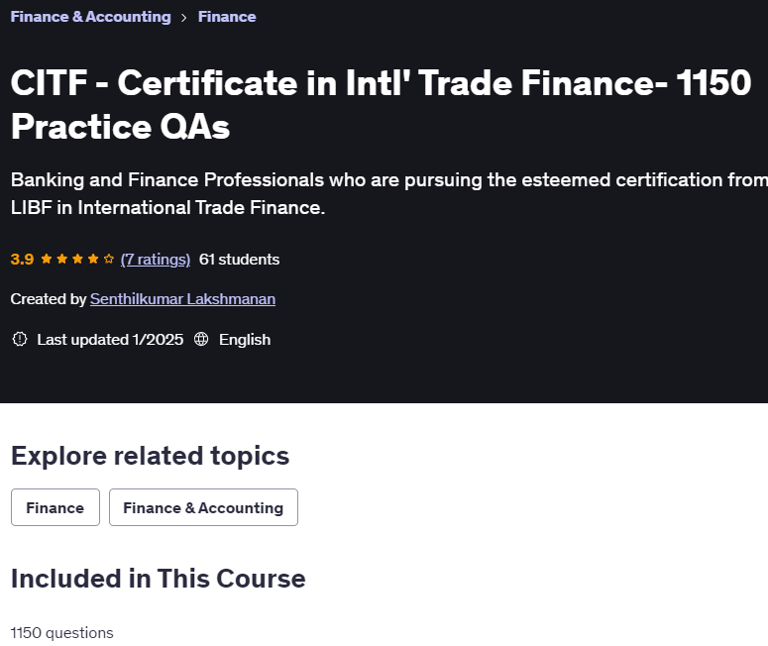The image size is (768, 646).
Task: Click the "Last updated 1/2025" text
Action: pyautogui.click(x=110, y=339)
